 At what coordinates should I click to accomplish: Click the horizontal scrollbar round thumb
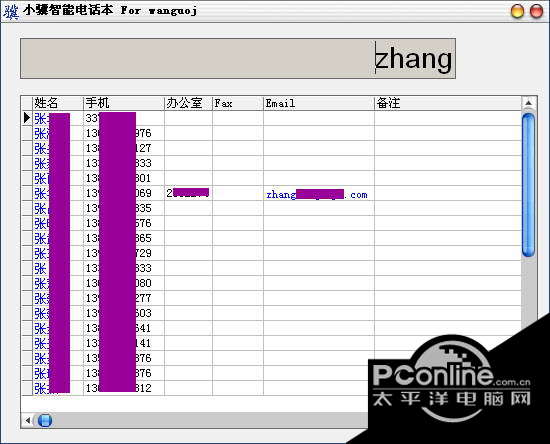45,420
